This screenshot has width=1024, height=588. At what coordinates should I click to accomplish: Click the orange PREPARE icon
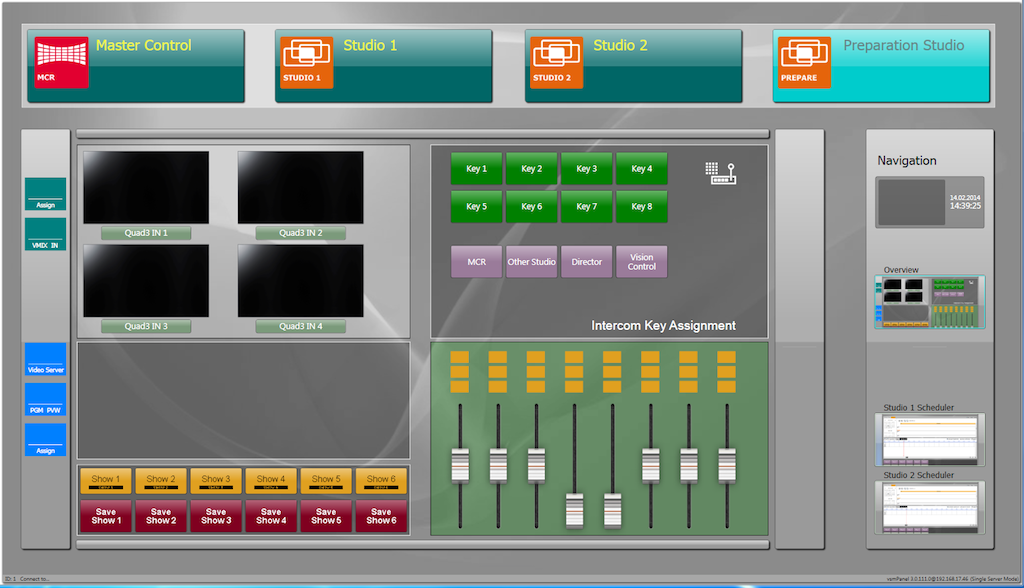click(x=805, y=63)
